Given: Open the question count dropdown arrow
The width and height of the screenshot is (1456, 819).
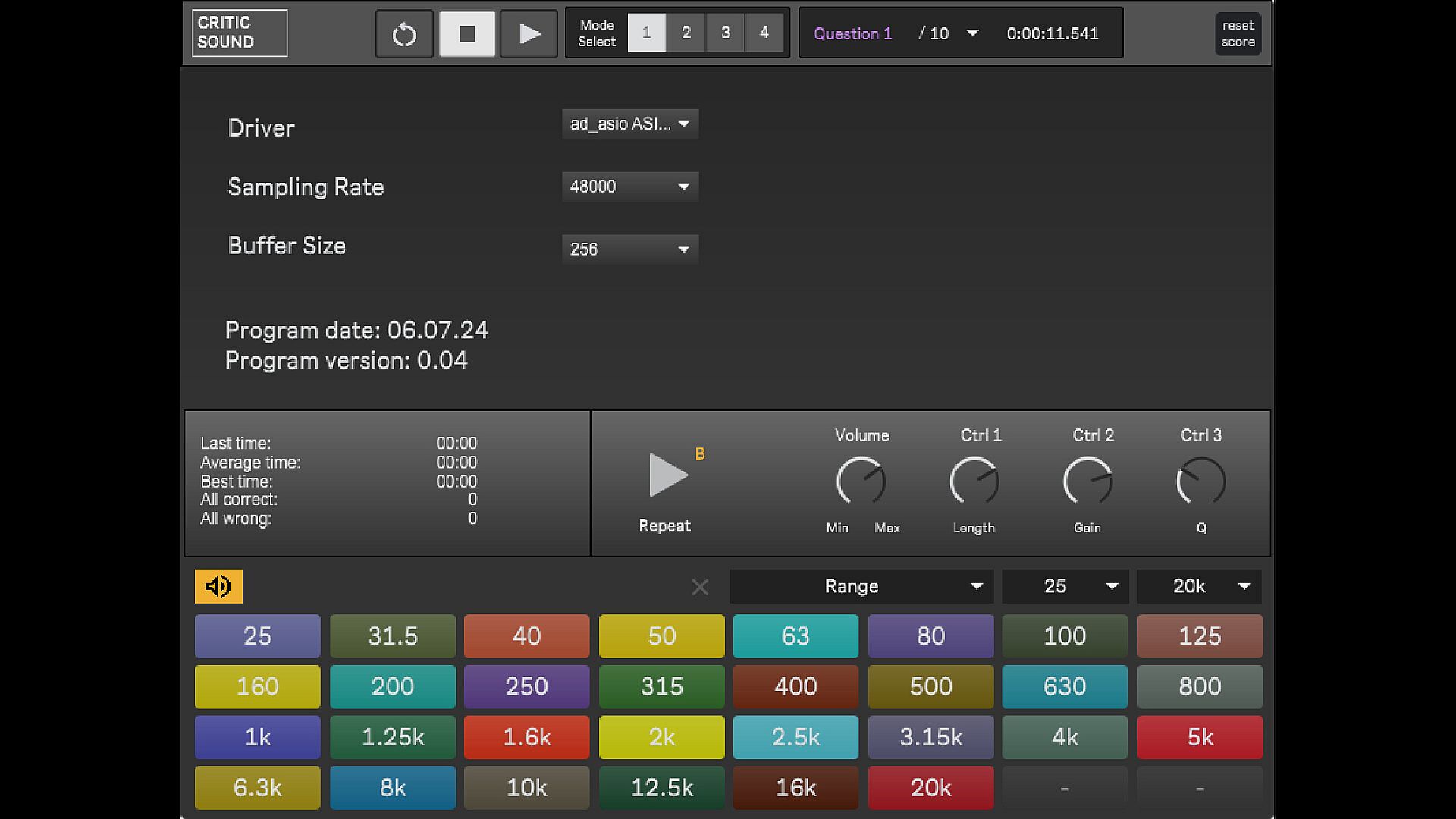Looking at the screenshot, I should (x=972, y=33).
